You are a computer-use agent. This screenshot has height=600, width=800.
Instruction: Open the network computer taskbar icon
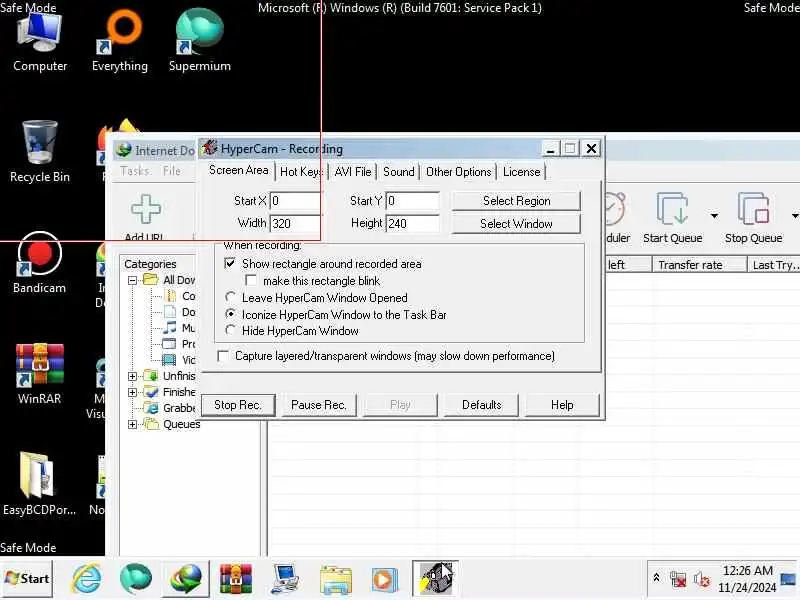pos(285,579)
